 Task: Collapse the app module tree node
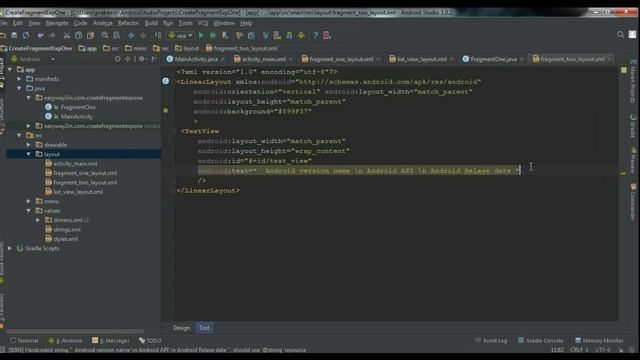10,70
